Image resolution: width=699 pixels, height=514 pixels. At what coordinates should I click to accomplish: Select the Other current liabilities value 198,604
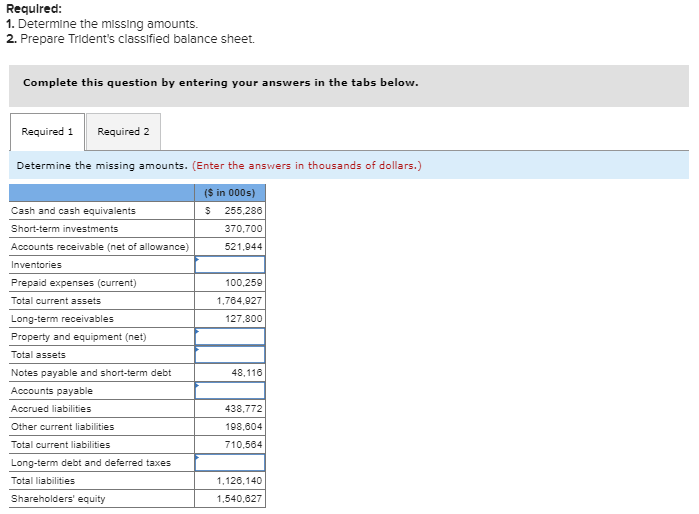tap(243, 427)
